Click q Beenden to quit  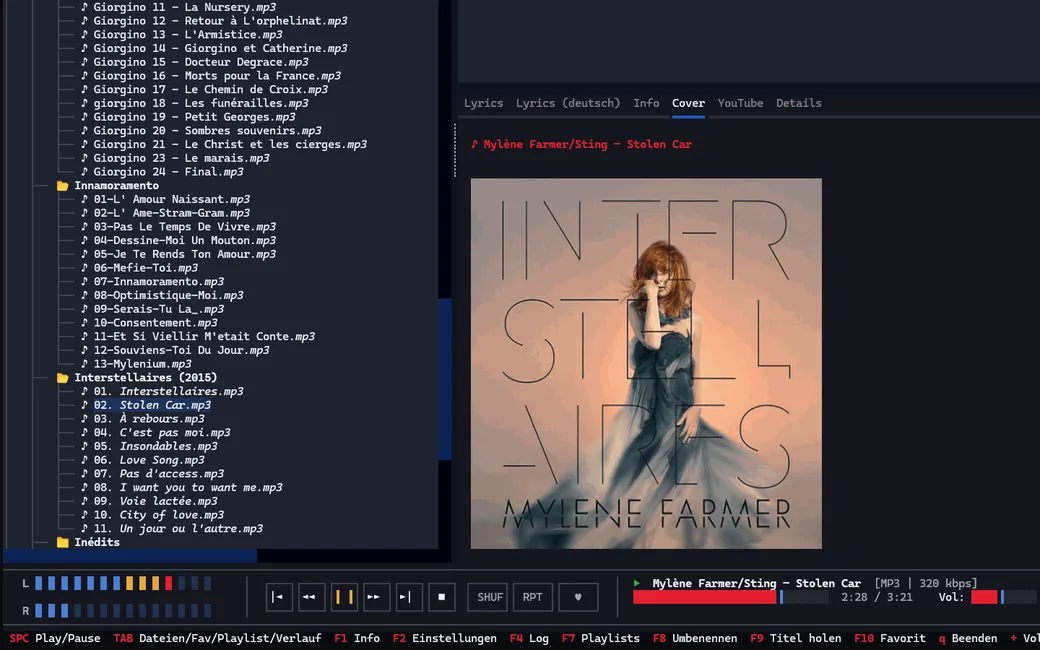click(x=968, y=639)
